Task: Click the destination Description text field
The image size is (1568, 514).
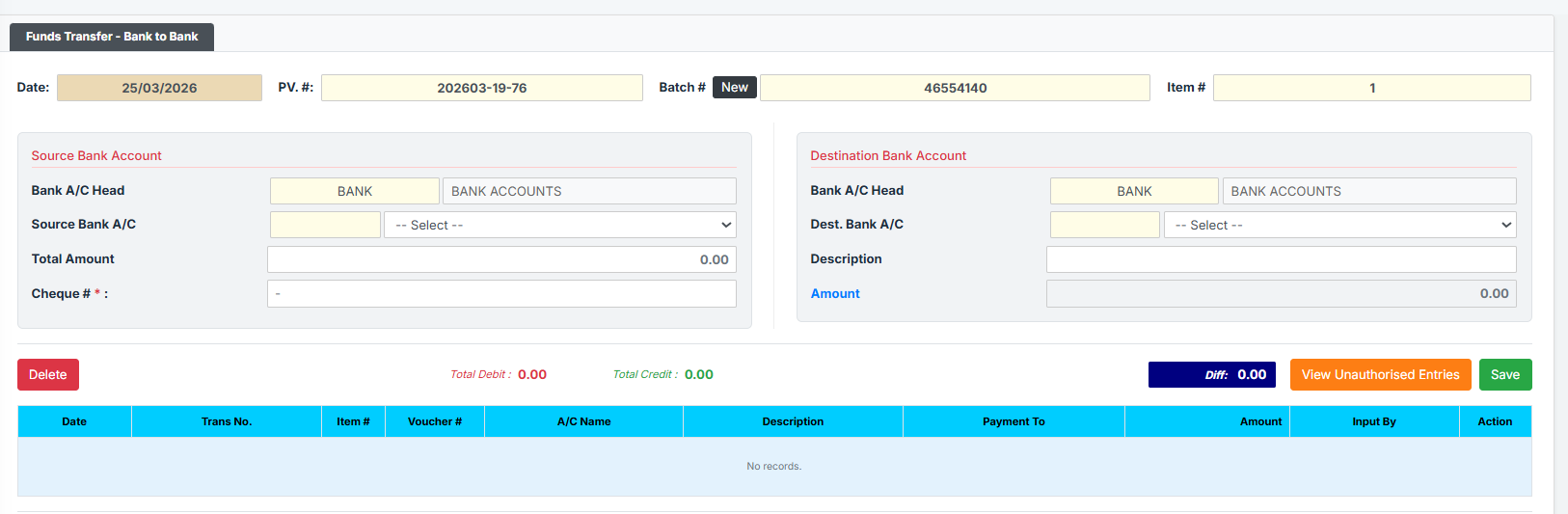Action: 1281,259
